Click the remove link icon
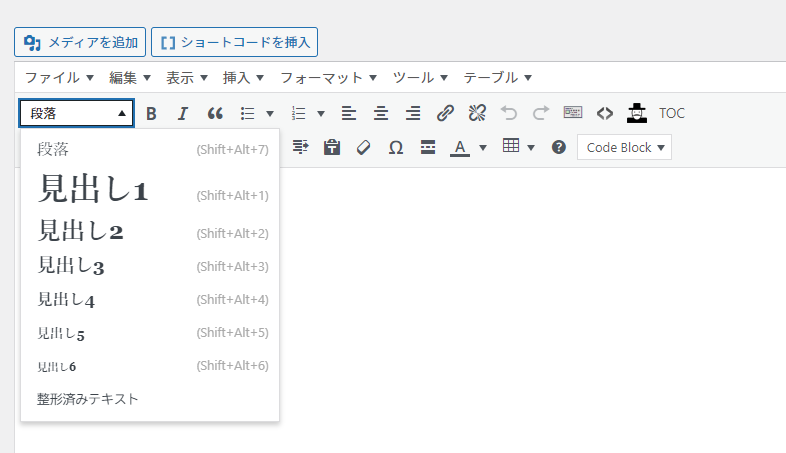The height and width of the screenshot is (453, 786). pos(477,113)
